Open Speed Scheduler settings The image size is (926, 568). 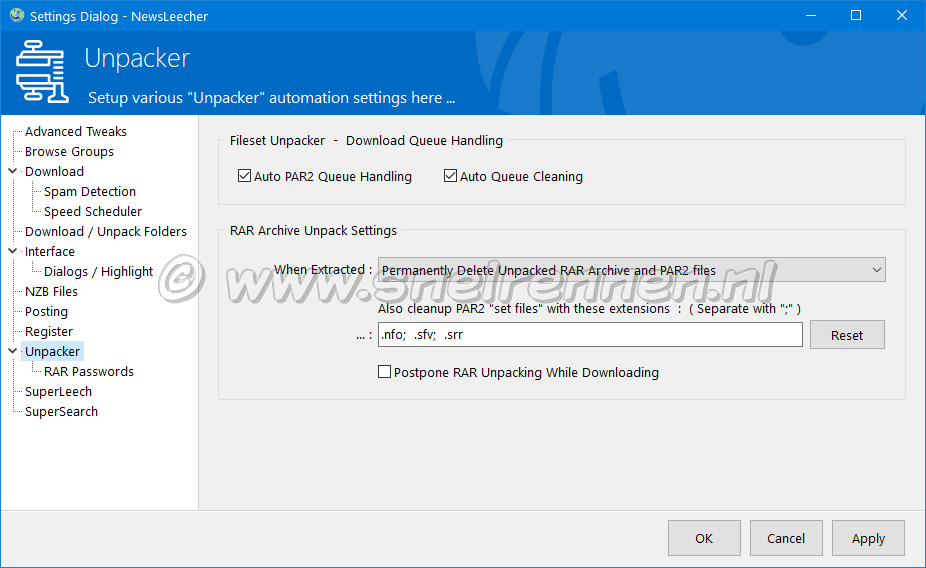click(93, 211)
